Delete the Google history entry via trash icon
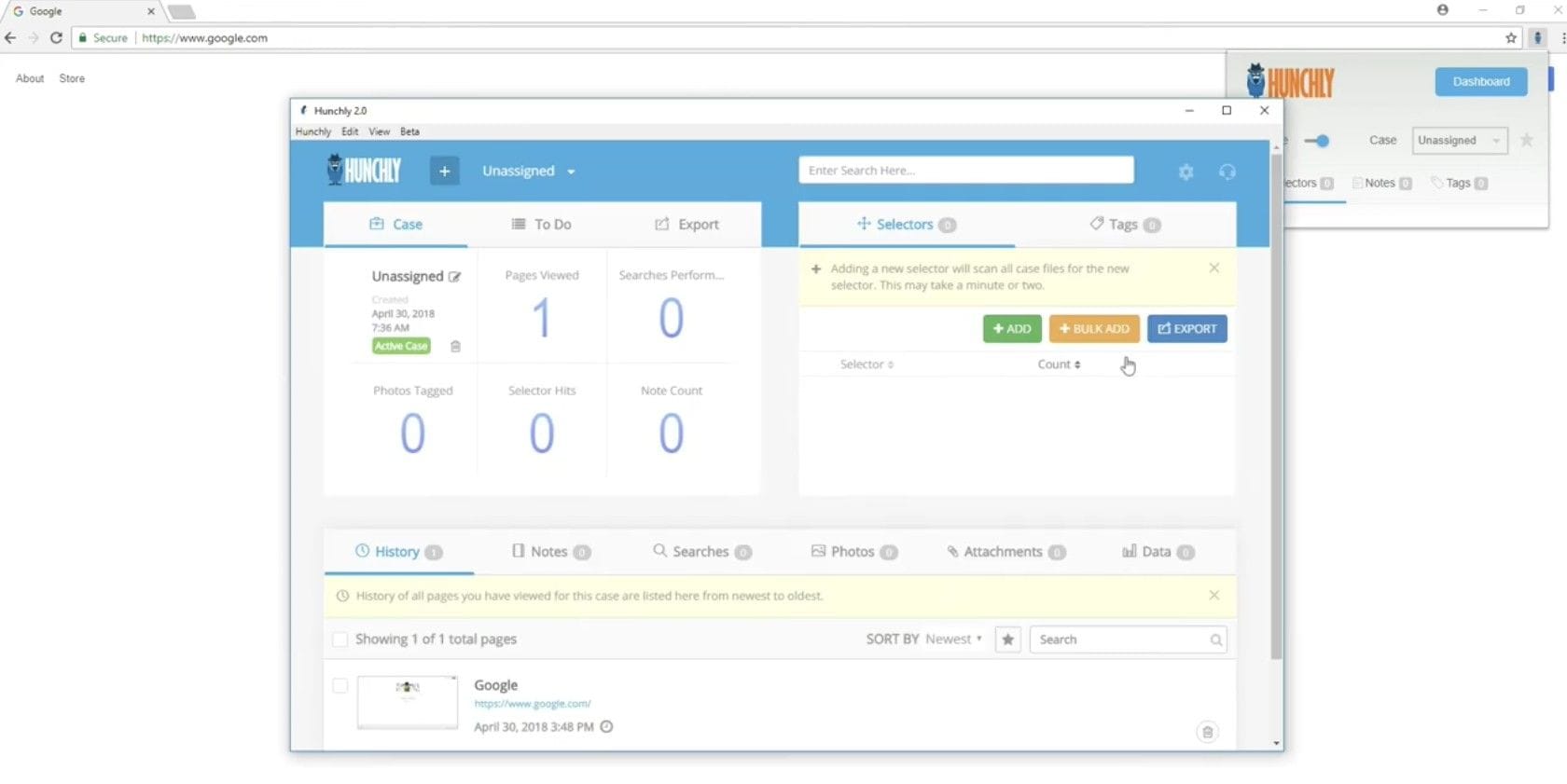 point(1207,732)
